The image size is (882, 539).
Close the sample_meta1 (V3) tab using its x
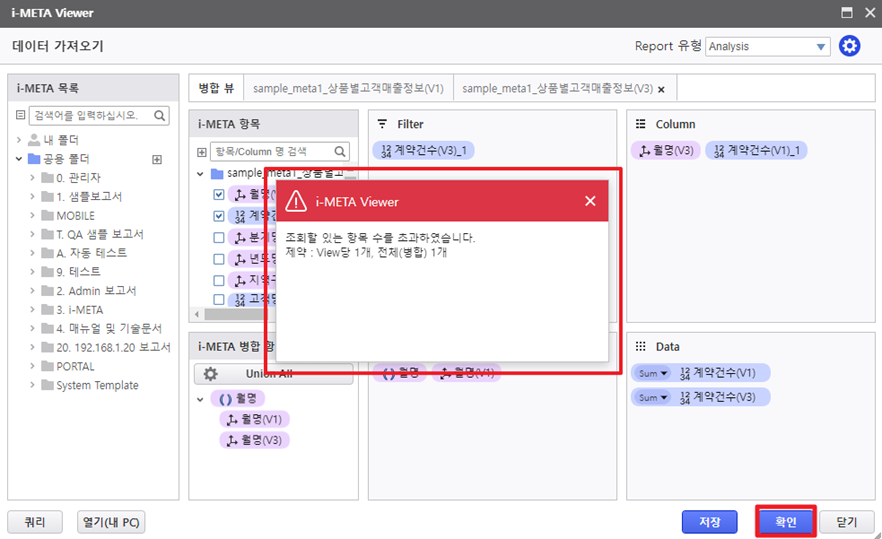click(x=661, y=89)
